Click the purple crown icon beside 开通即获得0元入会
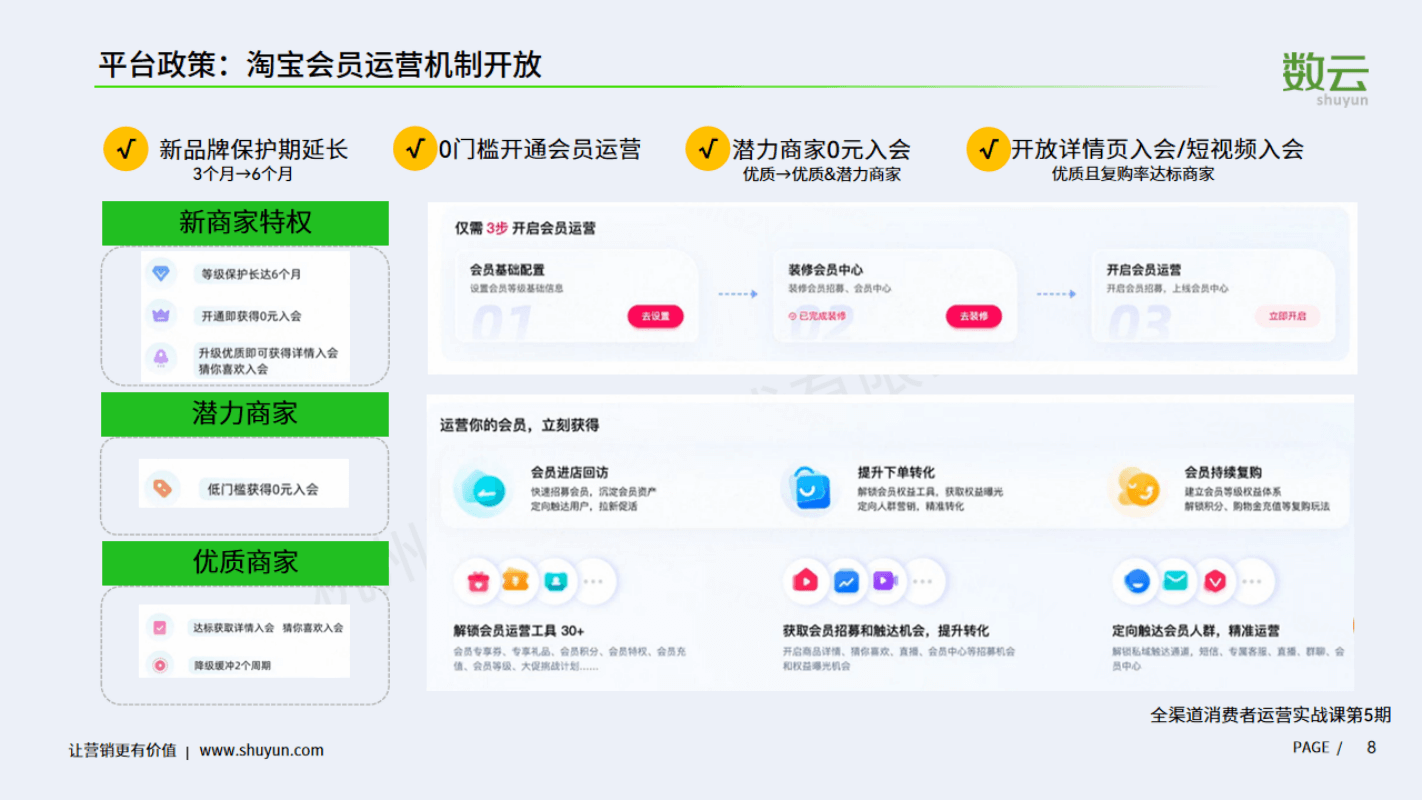This screenshot has width=1422, height=800. [x=161, y=315]
